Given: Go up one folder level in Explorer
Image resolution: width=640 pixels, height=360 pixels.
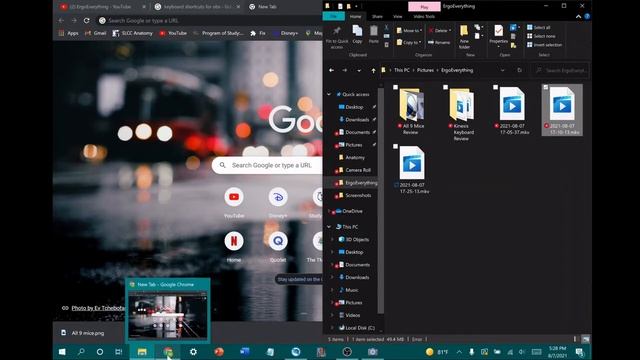Looking at the screenshot, I should click(x=373, y=70).
